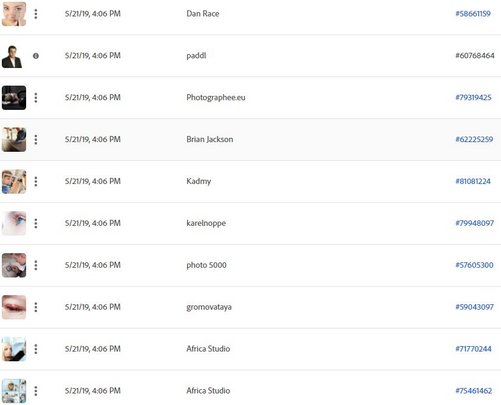Open asset link #57605300
Screen dimensions: 501x405
pyautogui.click(x=474, y=265)
